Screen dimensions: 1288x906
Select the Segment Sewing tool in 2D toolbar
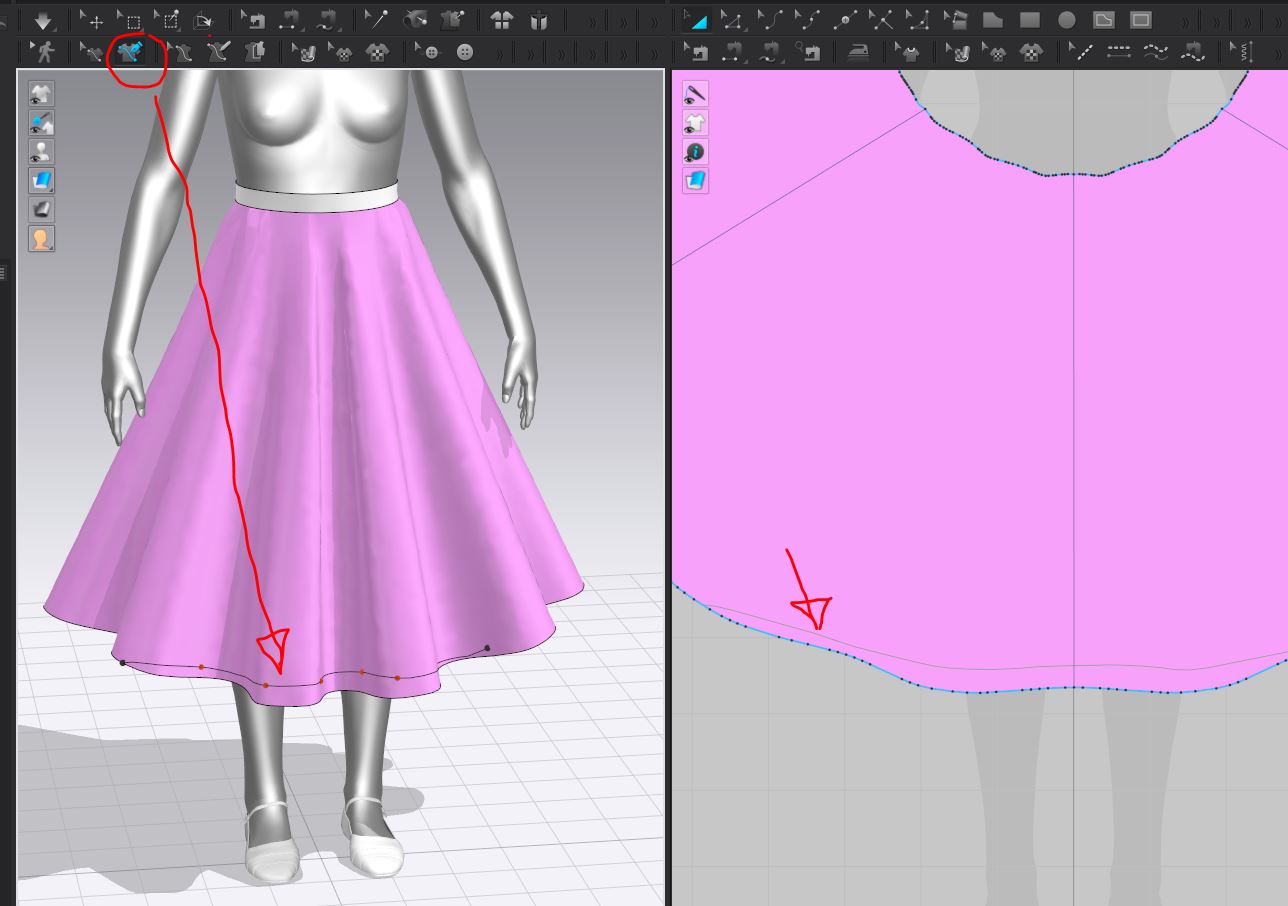click(698, 52)
